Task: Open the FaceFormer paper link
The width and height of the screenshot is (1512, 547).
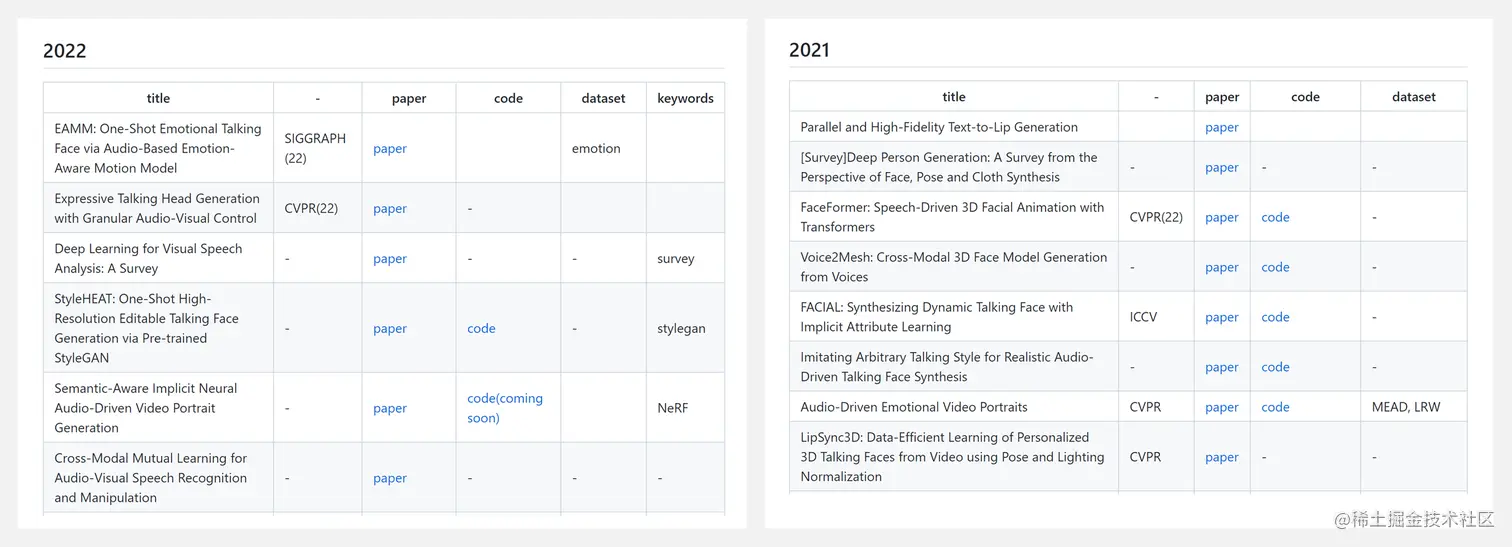Action: pyautogui.click(x=1222, y=217)
